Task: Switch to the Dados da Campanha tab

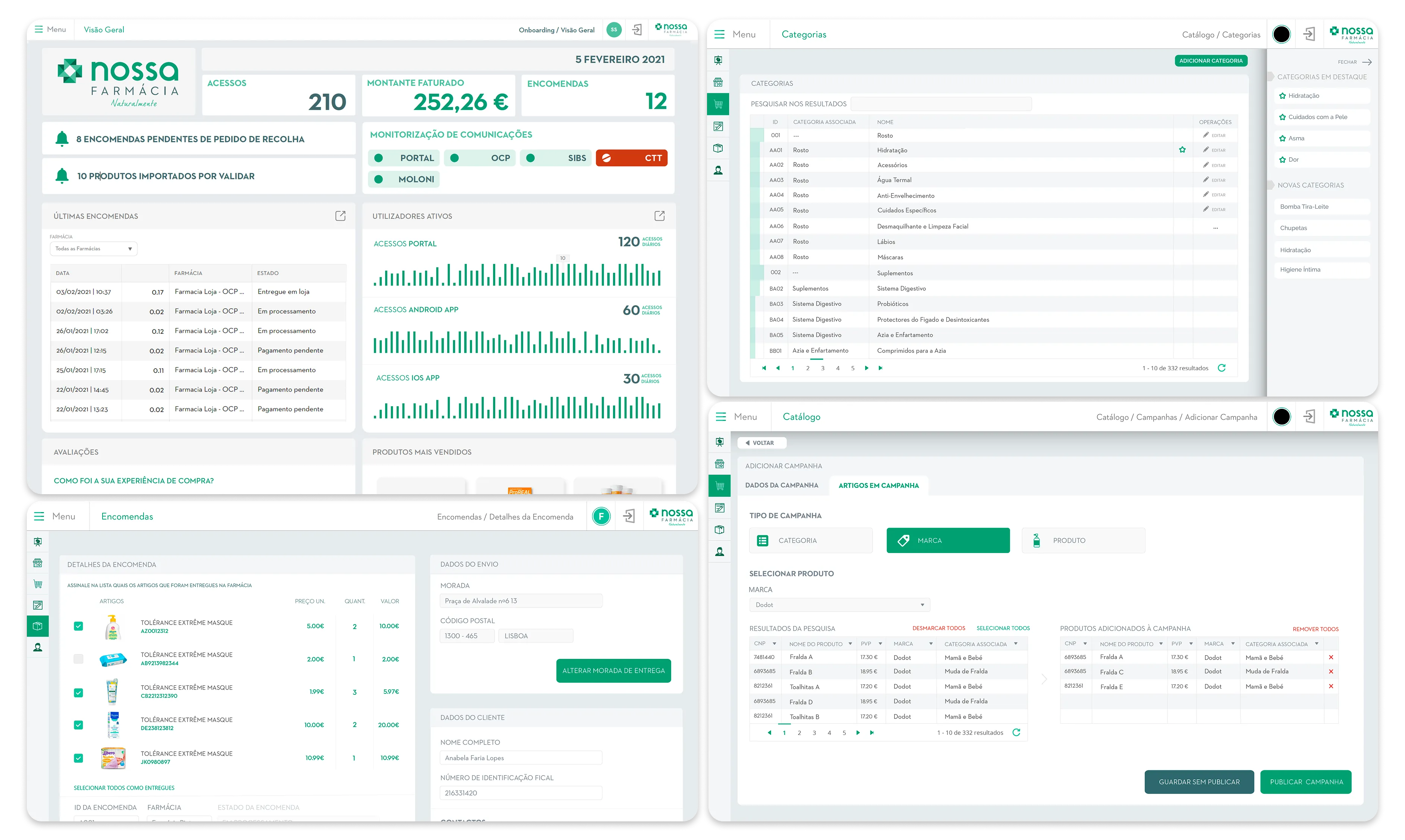Action: coord(782,485)
